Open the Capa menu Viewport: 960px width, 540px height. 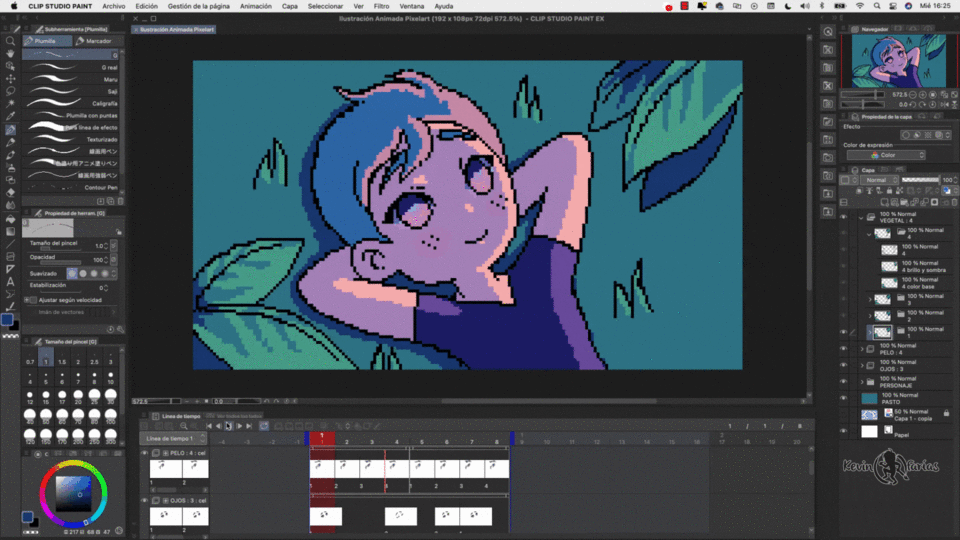point(290,6)
